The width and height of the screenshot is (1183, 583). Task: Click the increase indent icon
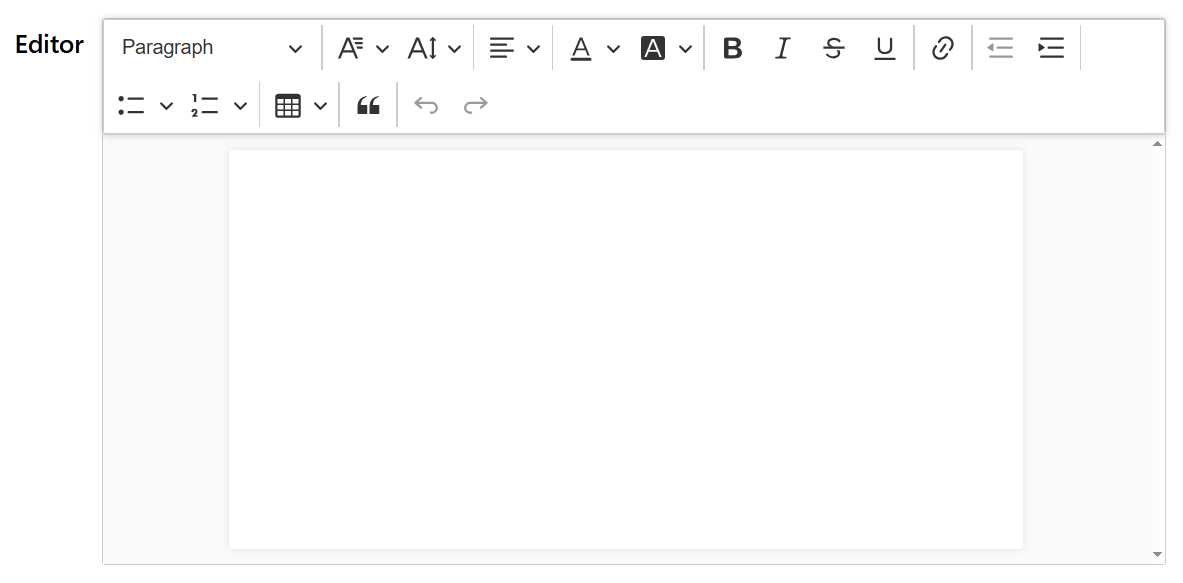[x=1051, y=48]
